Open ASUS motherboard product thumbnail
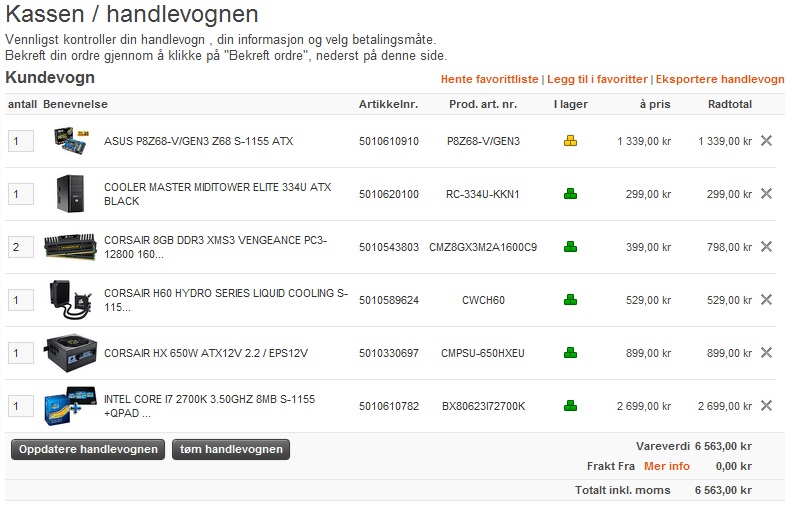Screen dimensions: 795x506 (x=71, y=140)
